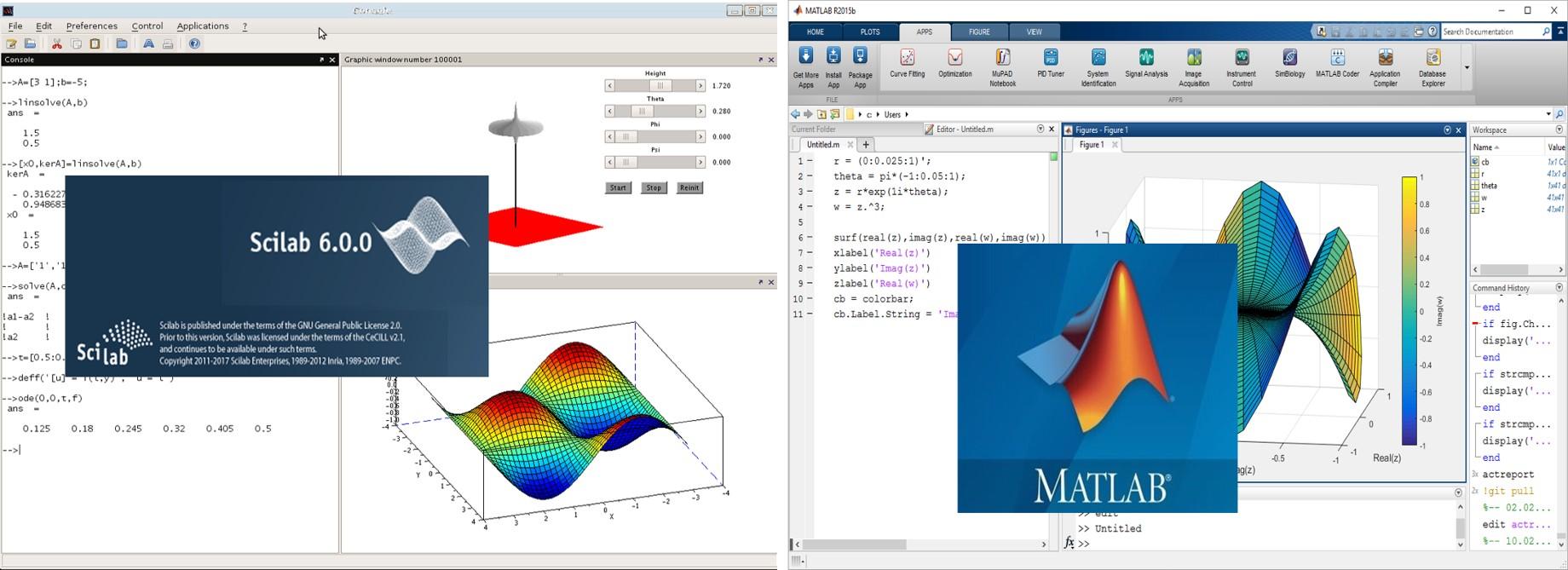Click the Reinit button in Scilab graphic window

(x=689, y=187)
